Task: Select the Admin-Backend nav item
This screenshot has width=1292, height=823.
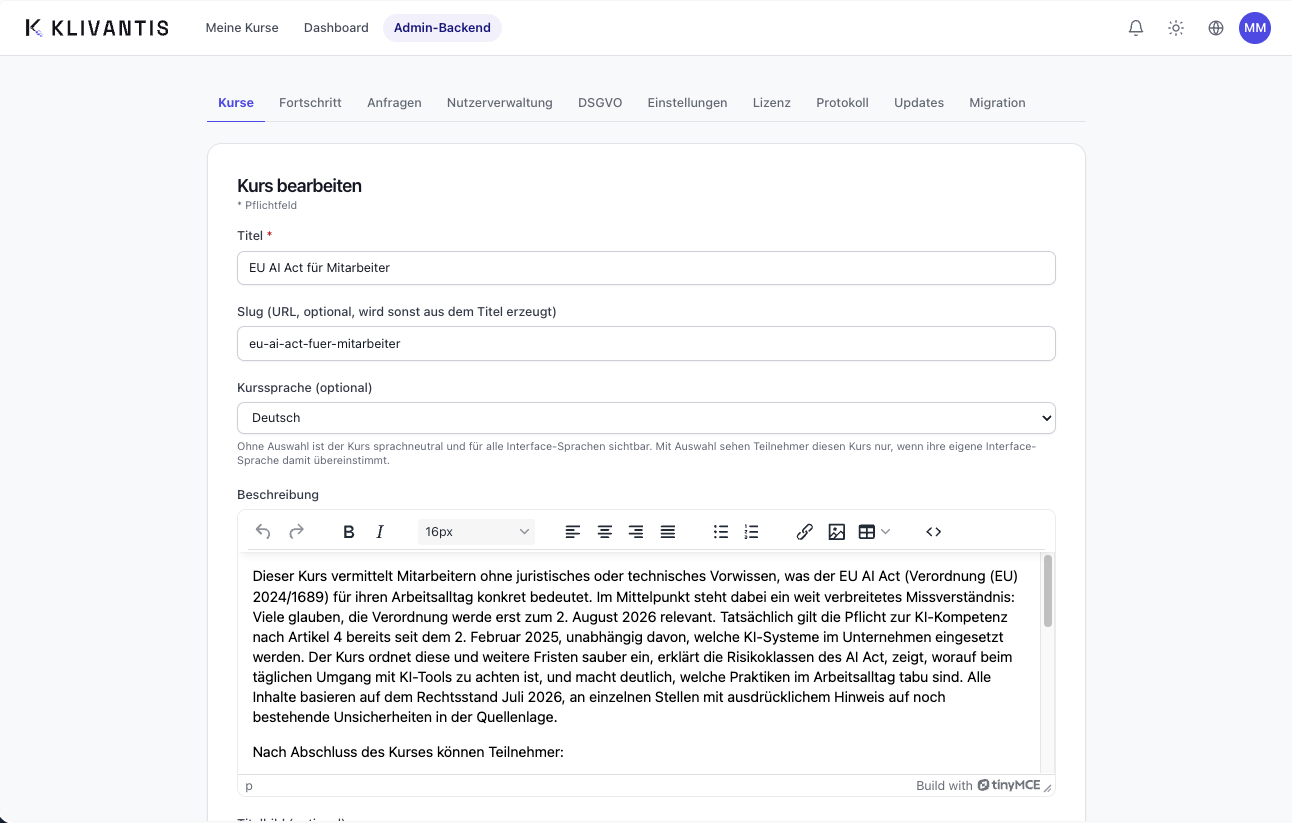Action: (x=442, y=28)
